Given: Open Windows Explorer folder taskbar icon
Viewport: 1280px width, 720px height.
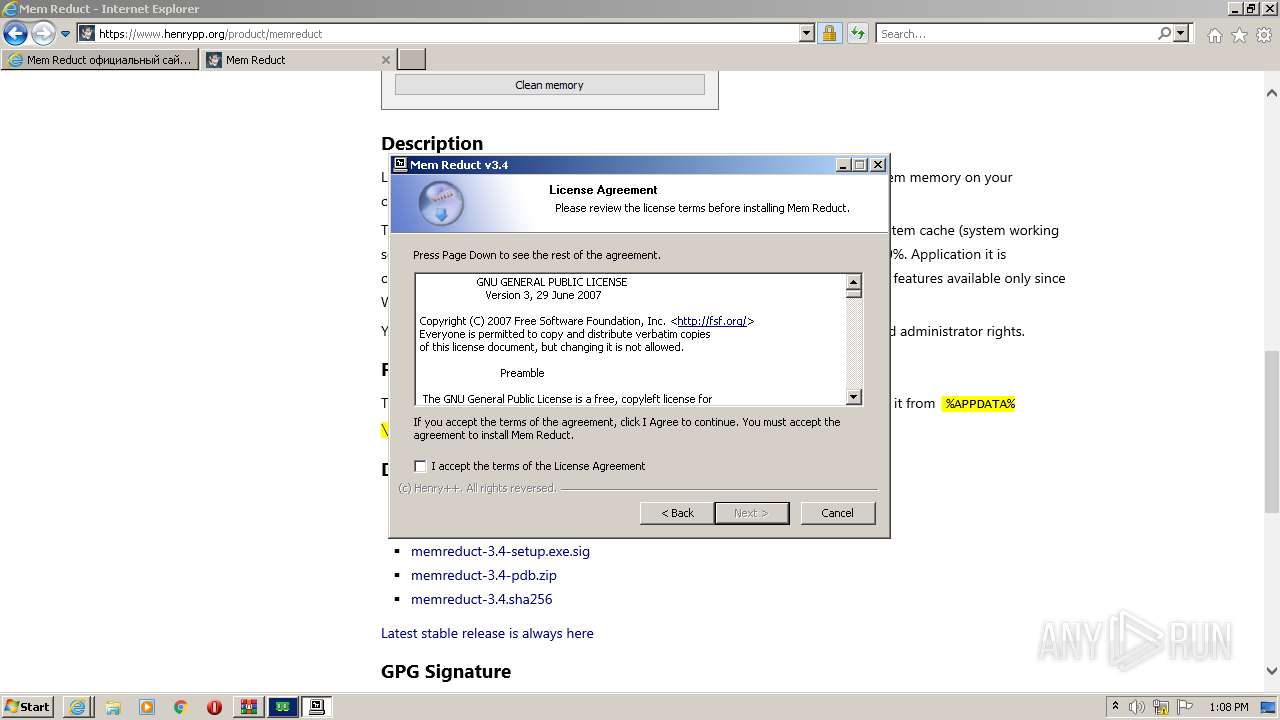Looking at the screenshot, I should pyautogui.click(x=113, y=707).
